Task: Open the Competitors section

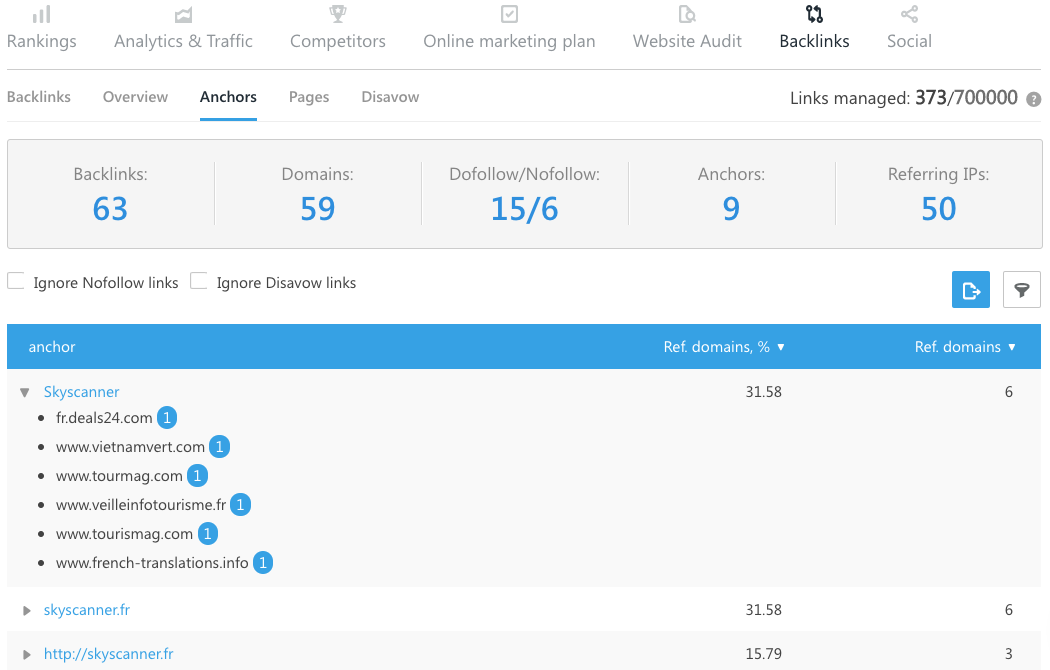Action: click(x=338, y=41)
